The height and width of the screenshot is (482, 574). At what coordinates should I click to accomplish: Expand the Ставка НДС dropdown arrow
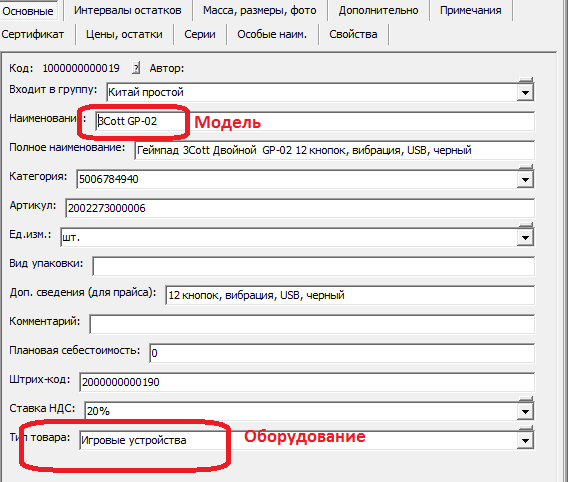point(525,412)
